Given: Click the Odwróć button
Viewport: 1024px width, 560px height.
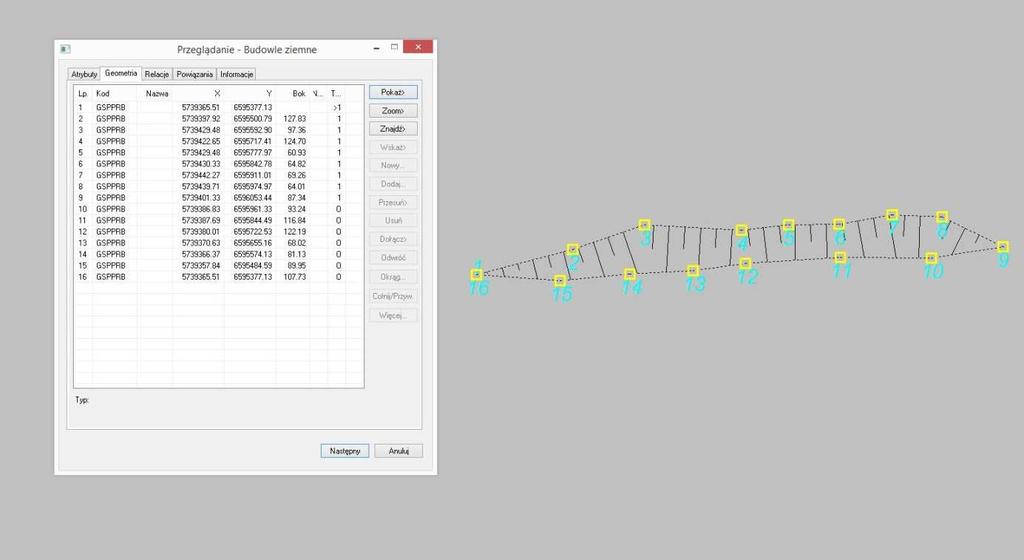Looking at the screenshot, I should point(393,257).
